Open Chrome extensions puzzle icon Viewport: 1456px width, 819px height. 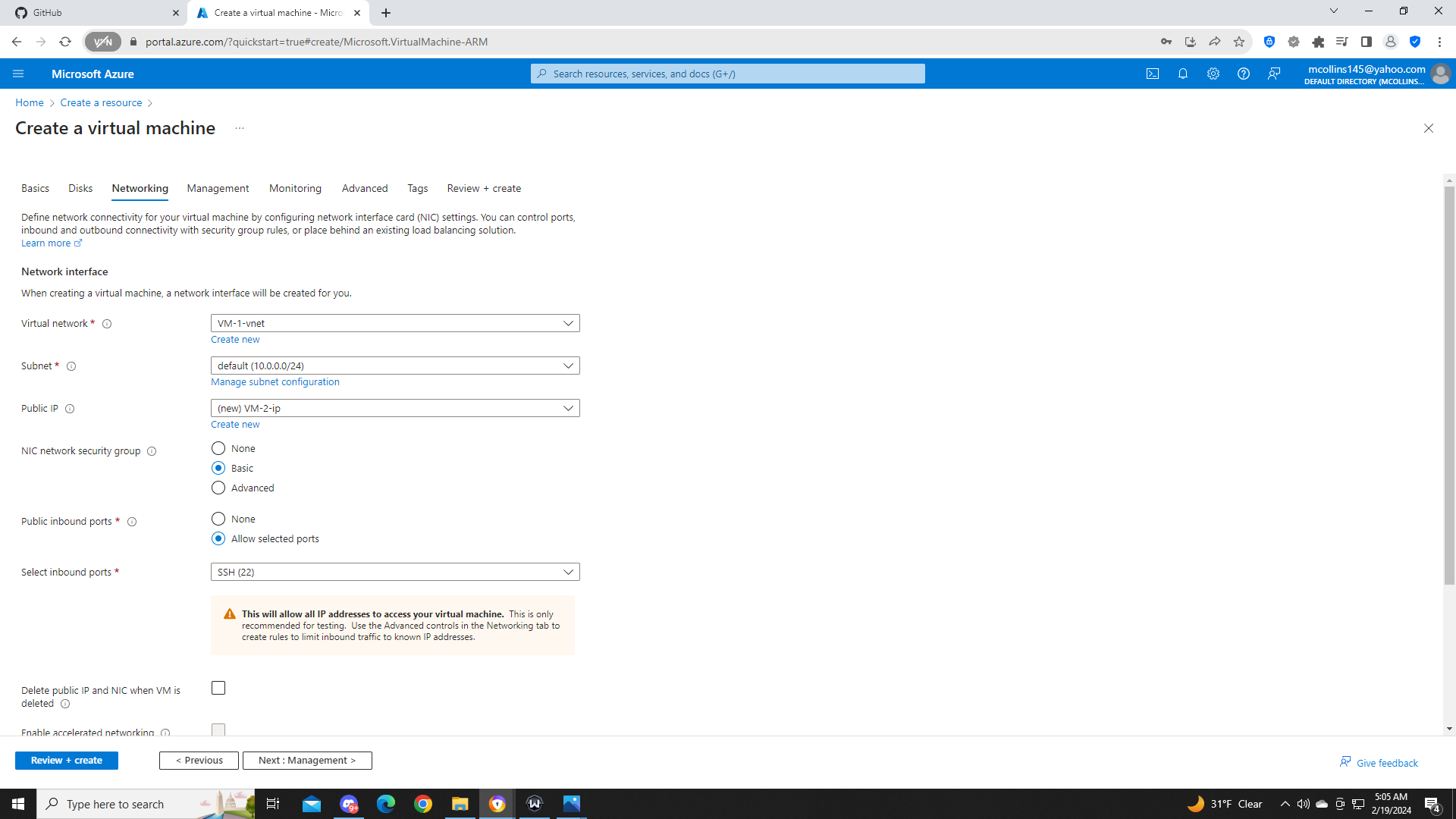[1318, 42]
